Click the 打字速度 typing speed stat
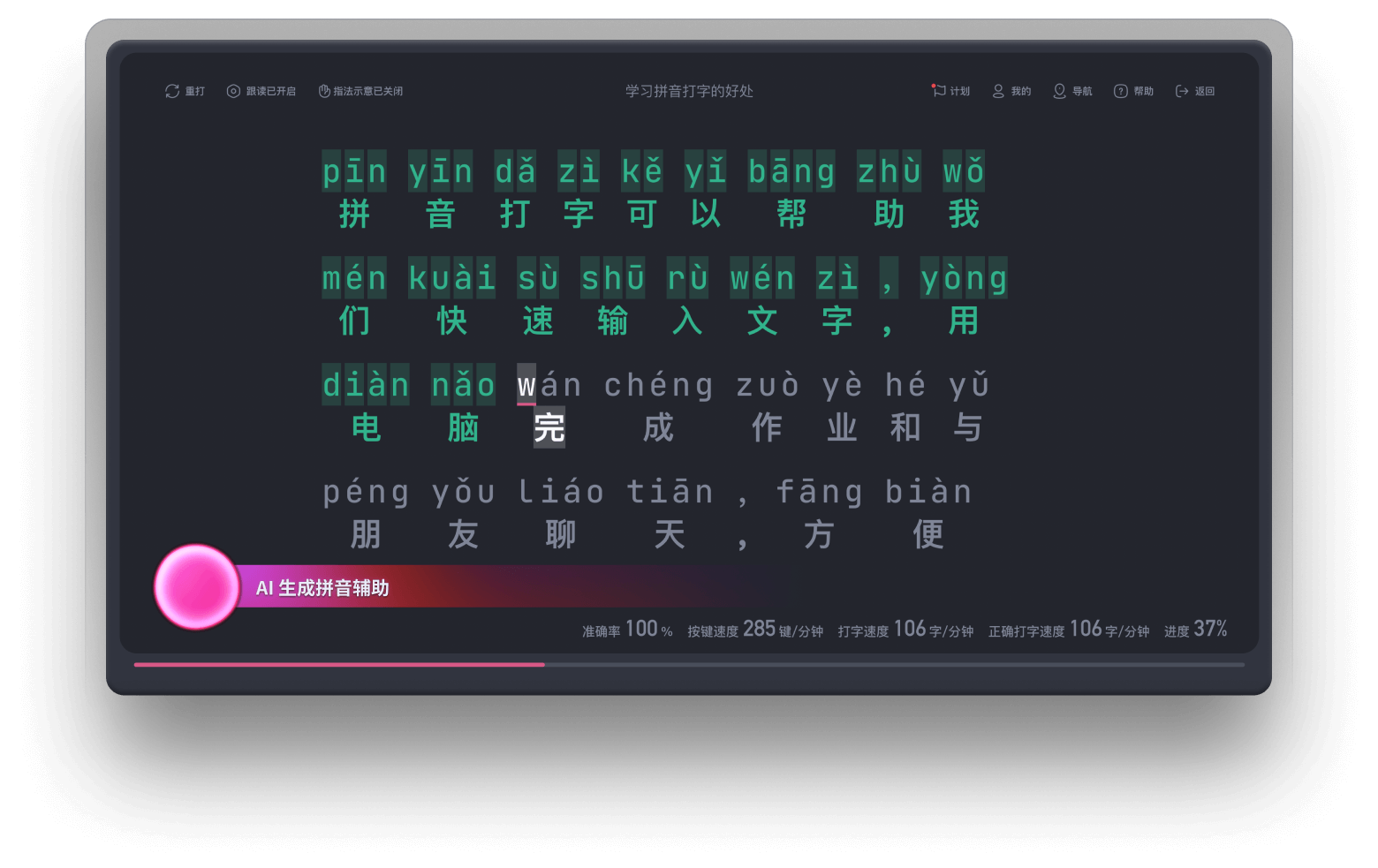This screenshot has width=1378, height=868. pyautogui.click(x=905, y=630)
